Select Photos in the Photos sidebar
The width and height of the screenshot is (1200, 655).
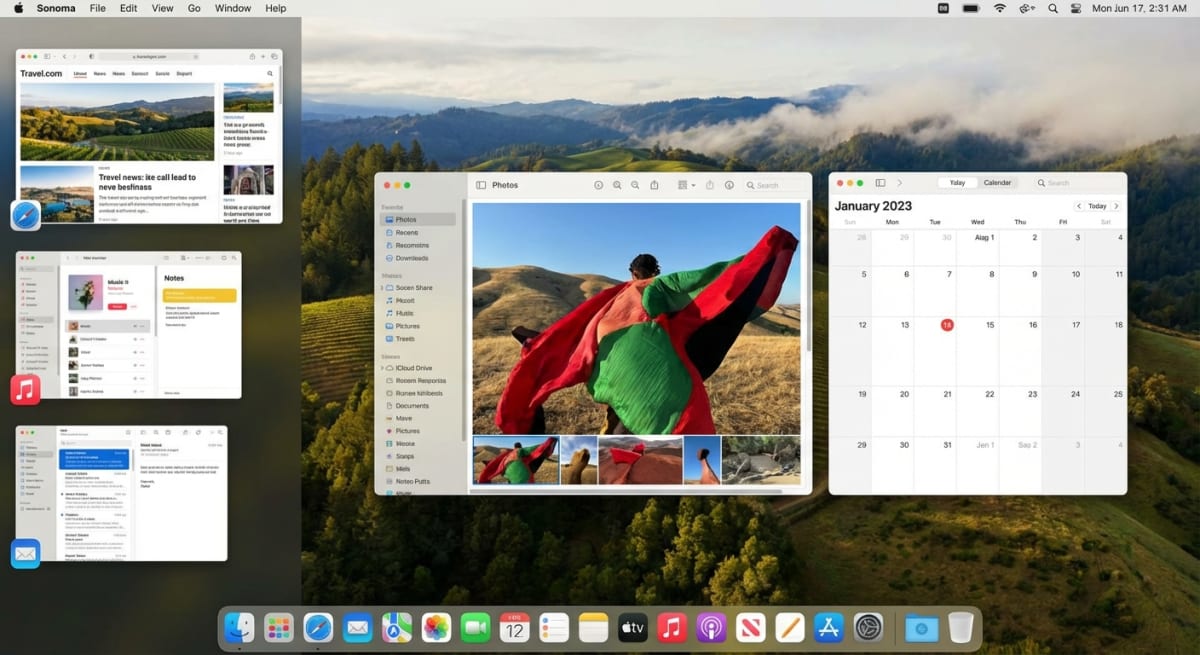pos(418,219)
